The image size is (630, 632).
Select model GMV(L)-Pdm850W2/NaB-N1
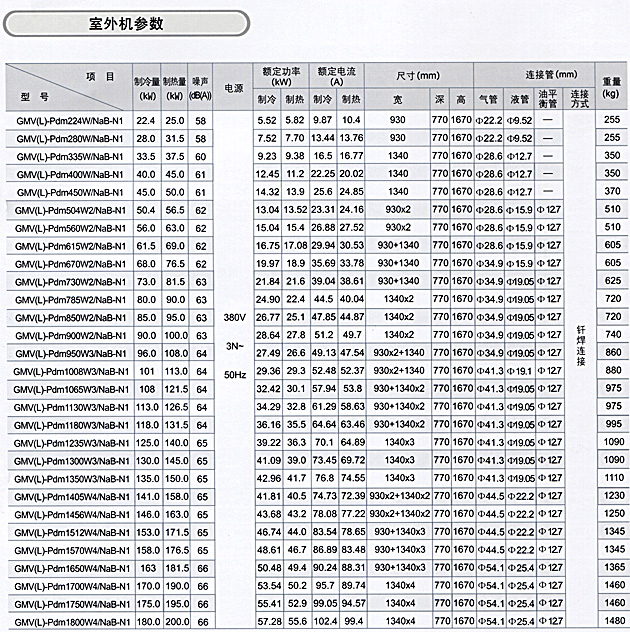70,318
